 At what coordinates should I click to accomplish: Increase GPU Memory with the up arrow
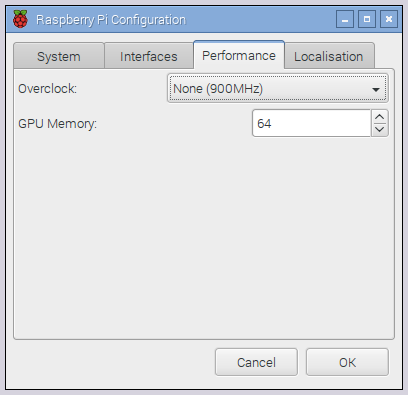380,117
